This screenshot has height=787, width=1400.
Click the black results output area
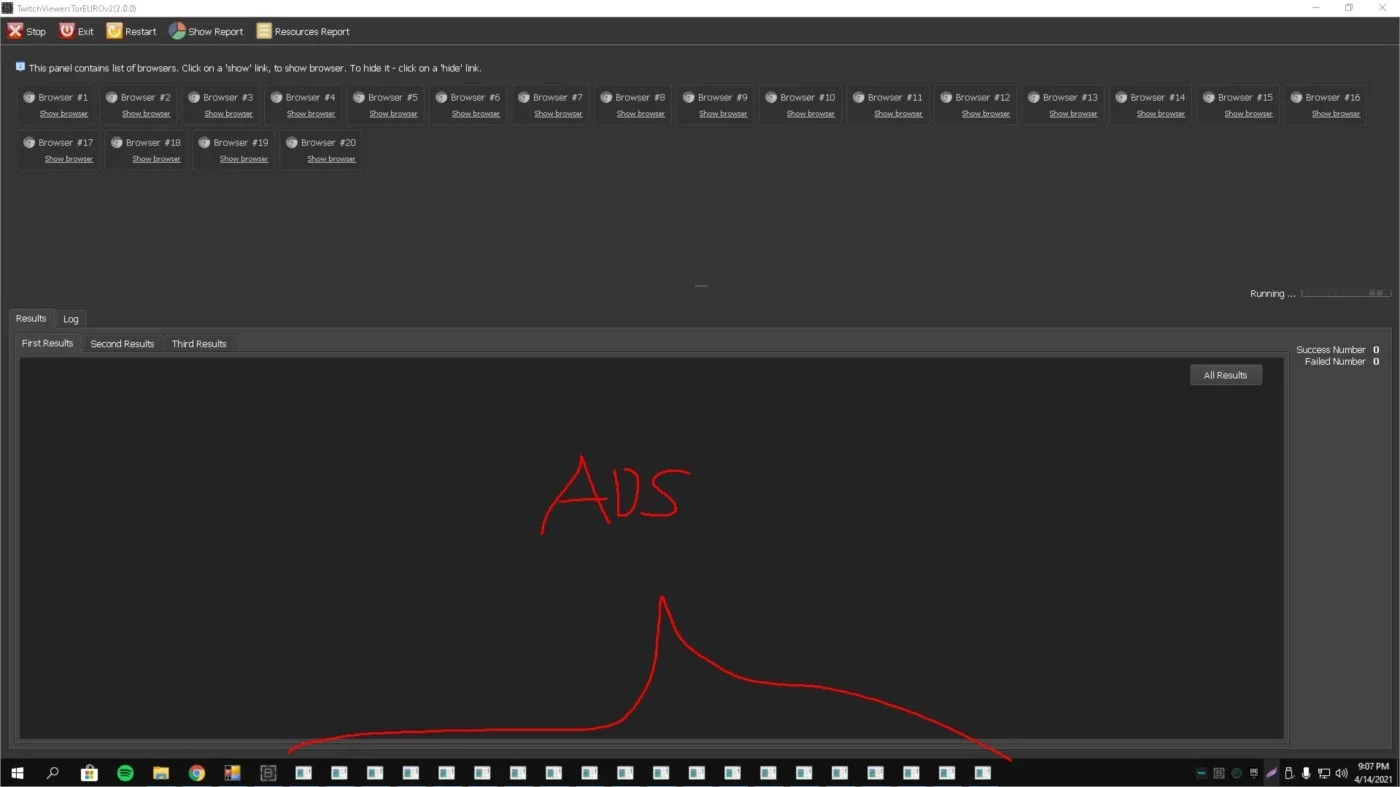(x=651, y=548)
